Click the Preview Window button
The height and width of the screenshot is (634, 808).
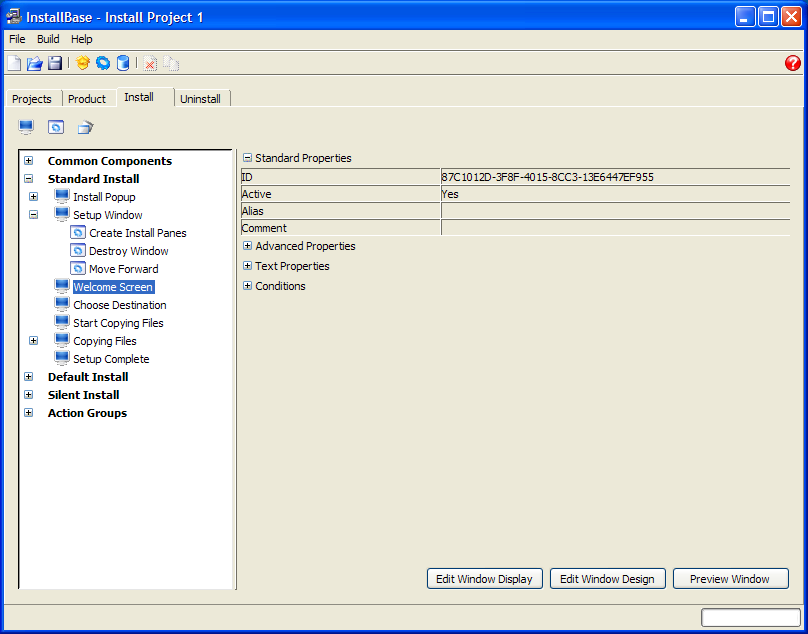coord(730,579)
